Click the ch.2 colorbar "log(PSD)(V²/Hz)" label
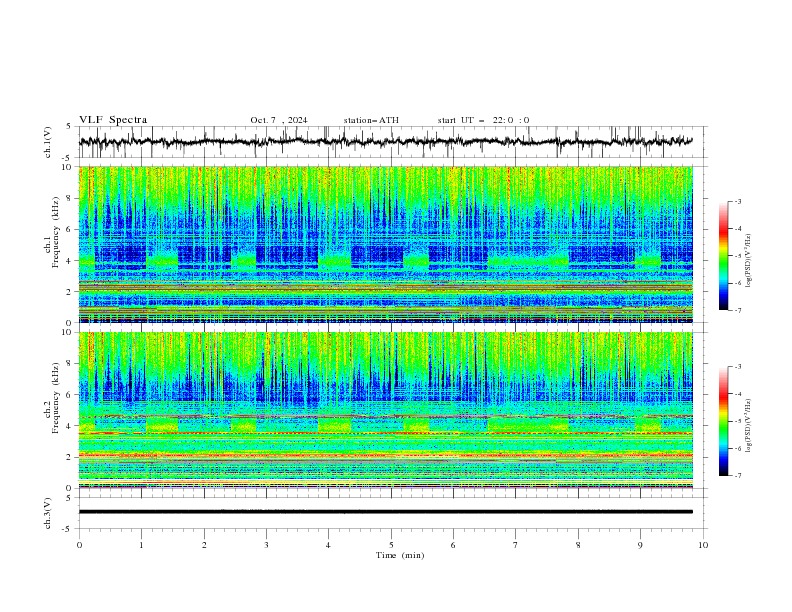This screenshot has height=612, width=792. pyautogui.click(x=749, y=426)
